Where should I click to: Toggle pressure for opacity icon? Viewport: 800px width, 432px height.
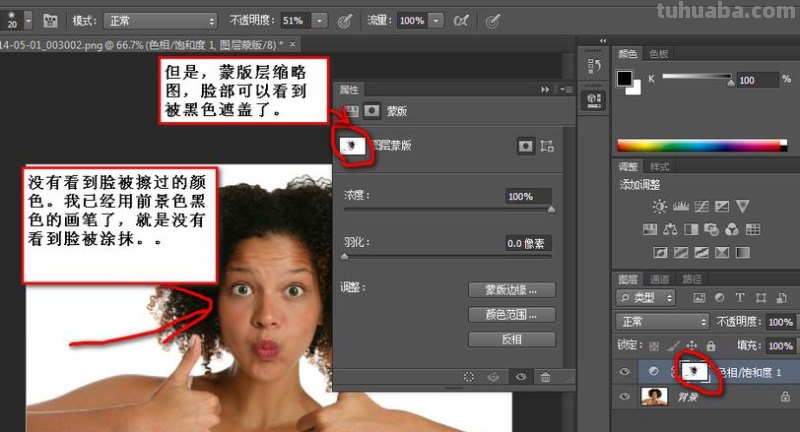pos(345,21)
